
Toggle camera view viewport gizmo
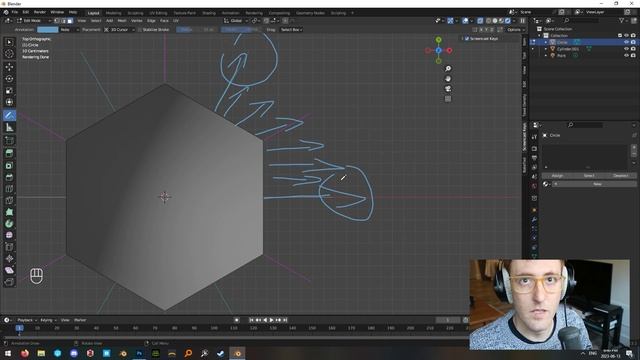pyautogui.click(x=448, y=89)
